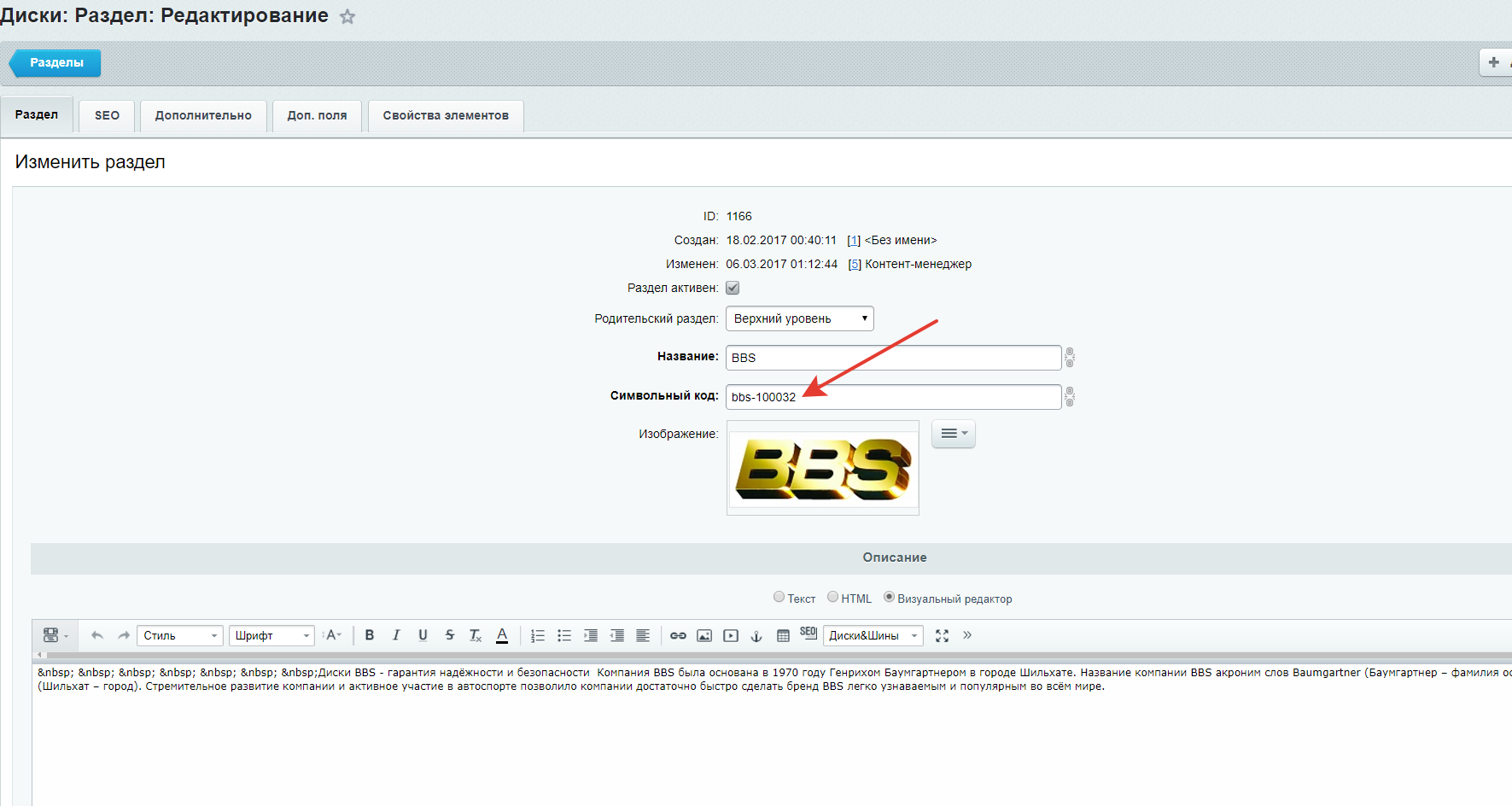The image size is (1512, 806).
Task: Redo editor action
Action: [x=124, y=635]
